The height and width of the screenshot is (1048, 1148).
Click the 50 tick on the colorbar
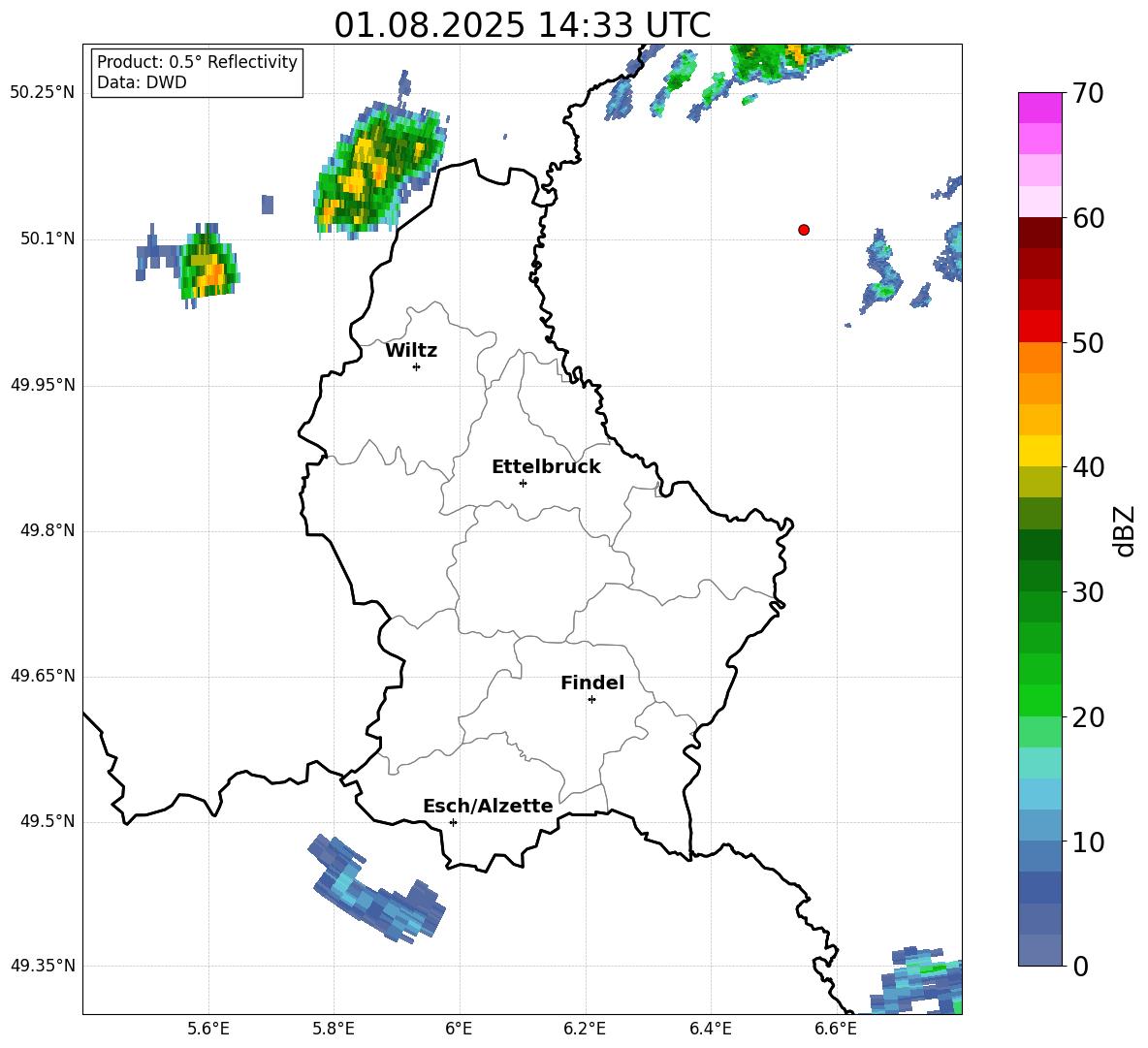tap(1088, 342)
